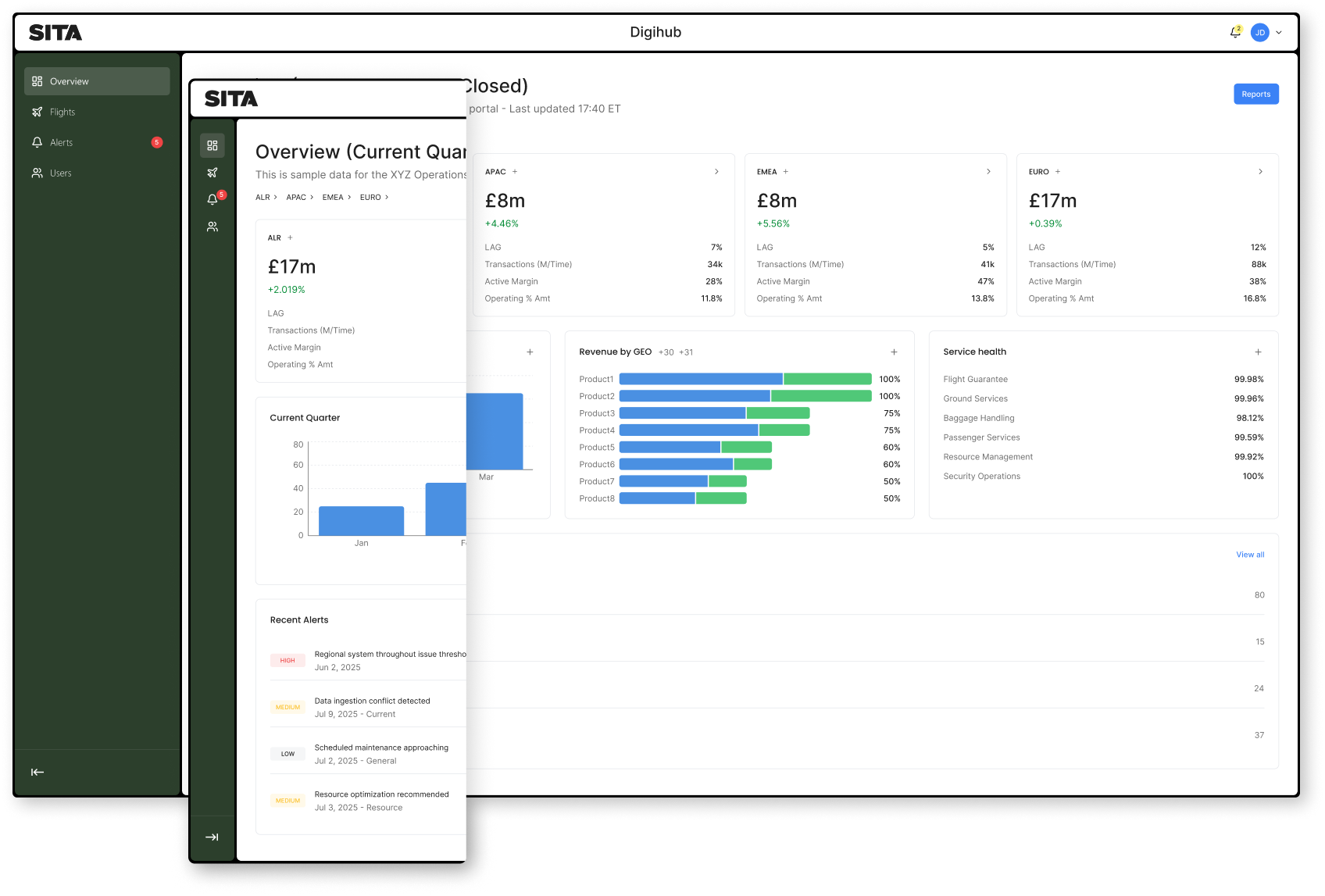Collapse the sidebar using the arrow icon
Image resolution: width=1325 pixels, height=896 pixels.
coord(37,772)
